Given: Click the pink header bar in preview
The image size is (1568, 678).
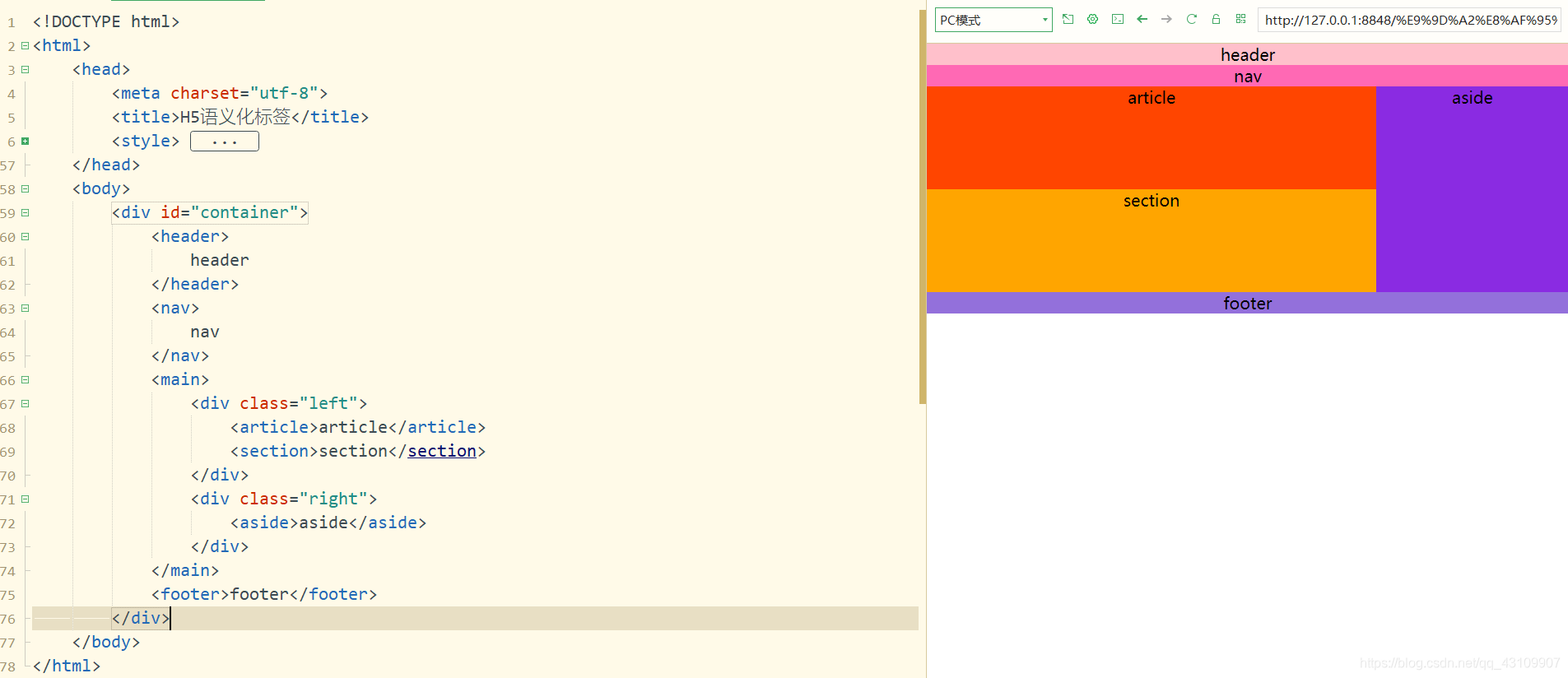Looking at the screenshot, I should [1247, 54].
